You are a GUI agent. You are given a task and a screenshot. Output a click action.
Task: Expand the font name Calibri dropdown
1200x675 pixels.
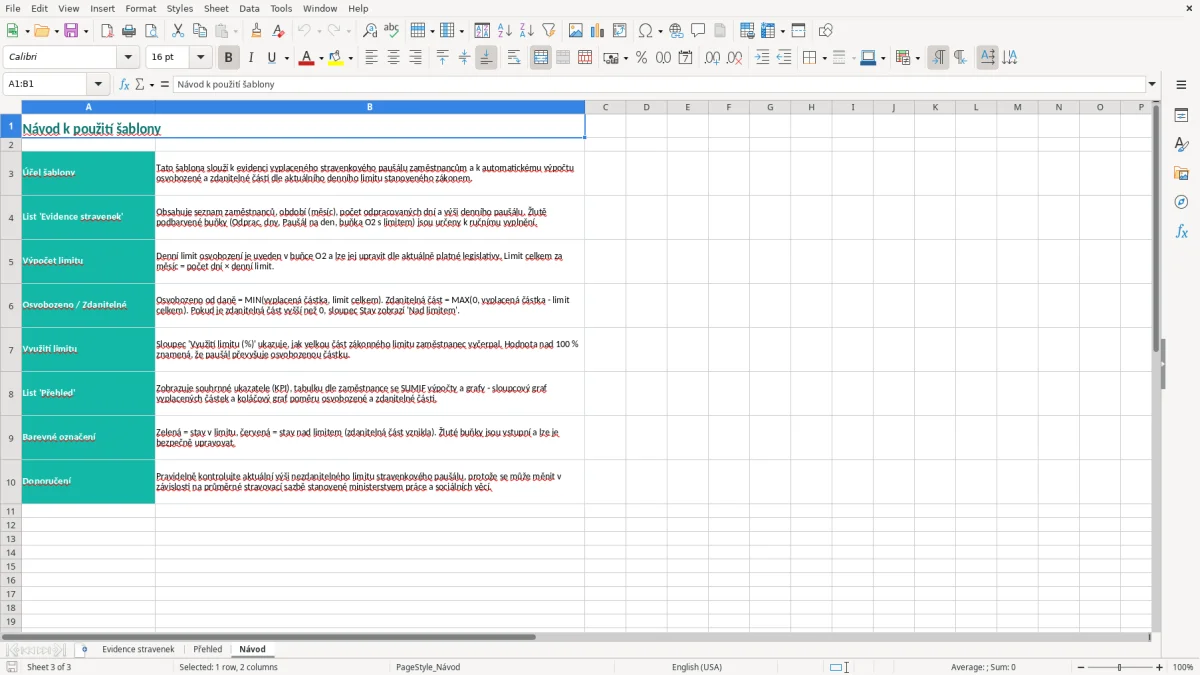tap(127, 58)
